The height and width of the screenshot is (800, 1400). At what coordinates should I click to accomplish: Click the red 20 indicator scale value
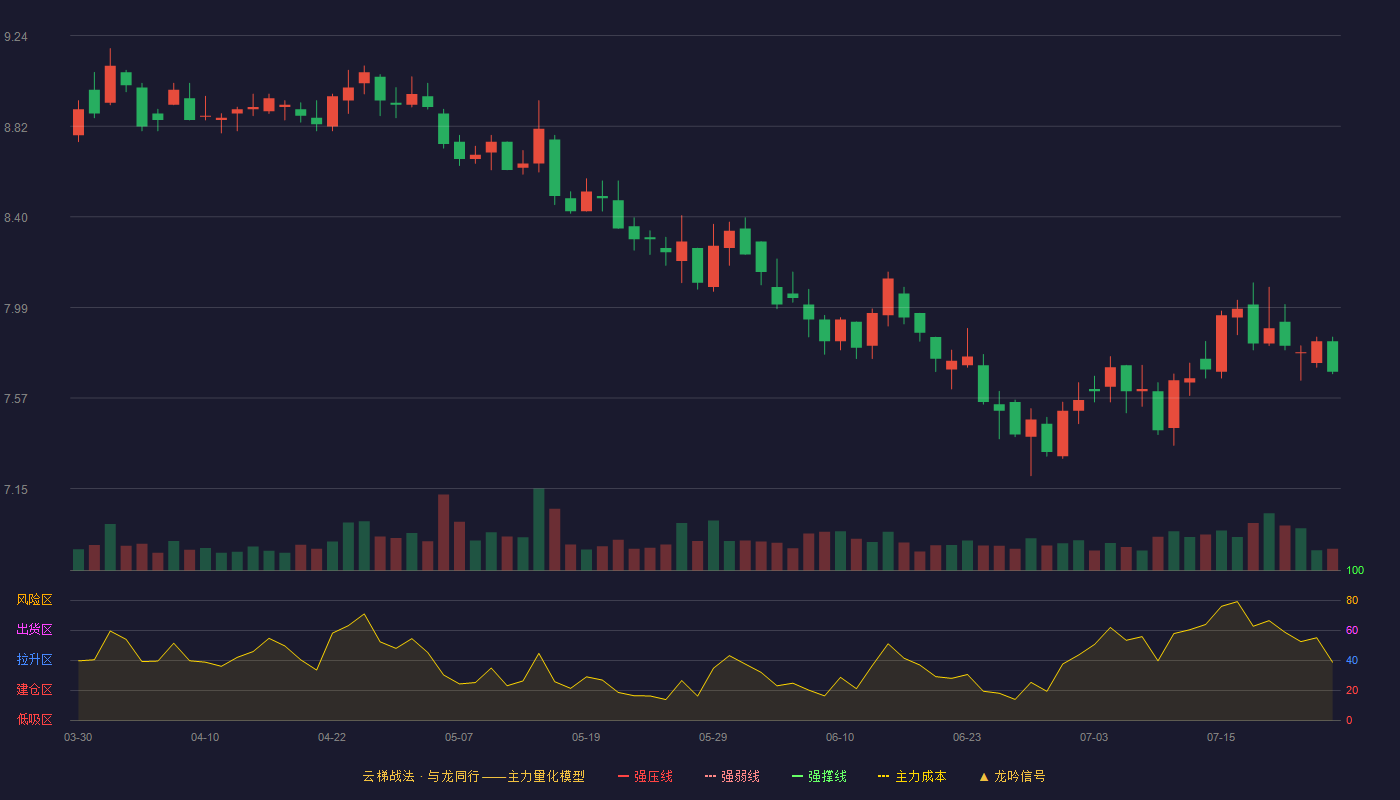tap(1352, 691)
